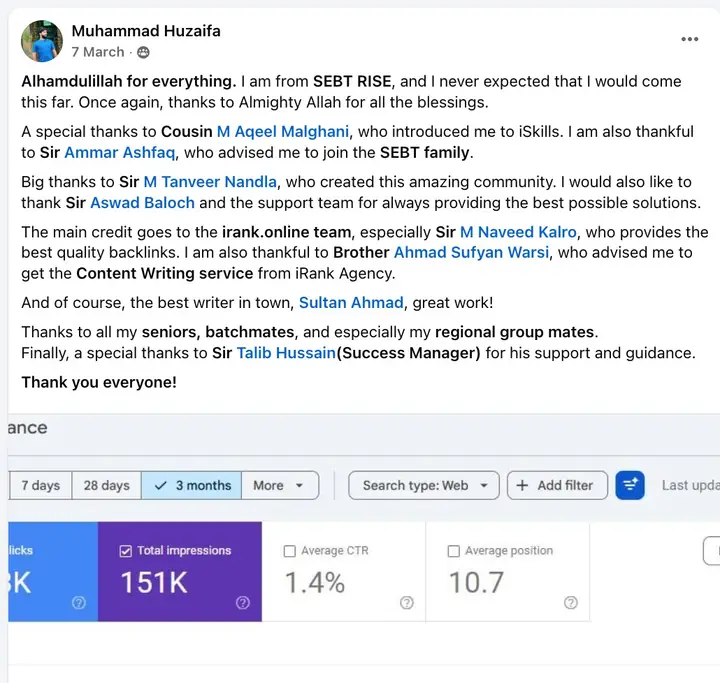Open M Aqeel Malghani's profile link
The width and height of the screenshot is (720, 683).
point(282,131)
